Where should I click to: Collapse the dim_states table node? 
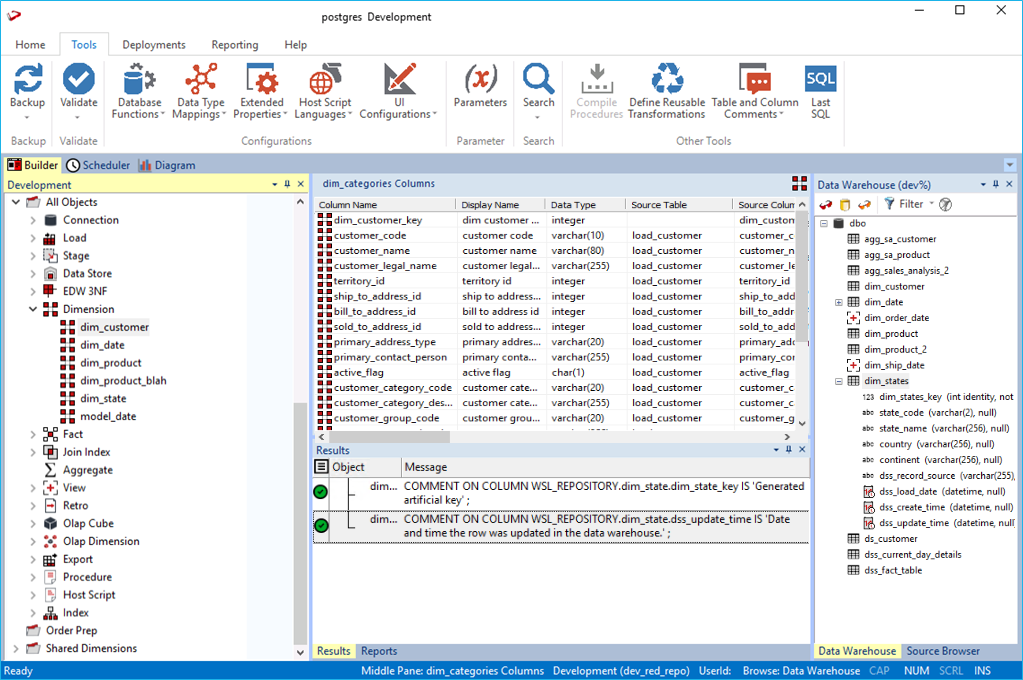(x=838, y=381)
